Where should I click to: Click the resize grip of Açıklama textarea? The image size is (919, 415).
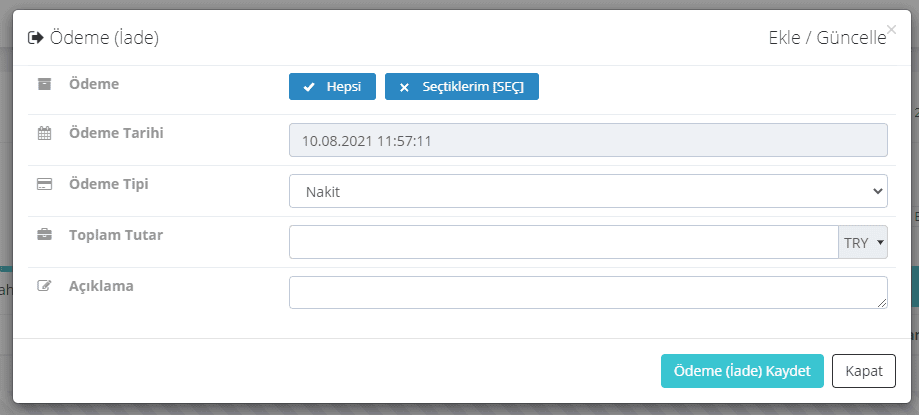click(x=883, y=303)
